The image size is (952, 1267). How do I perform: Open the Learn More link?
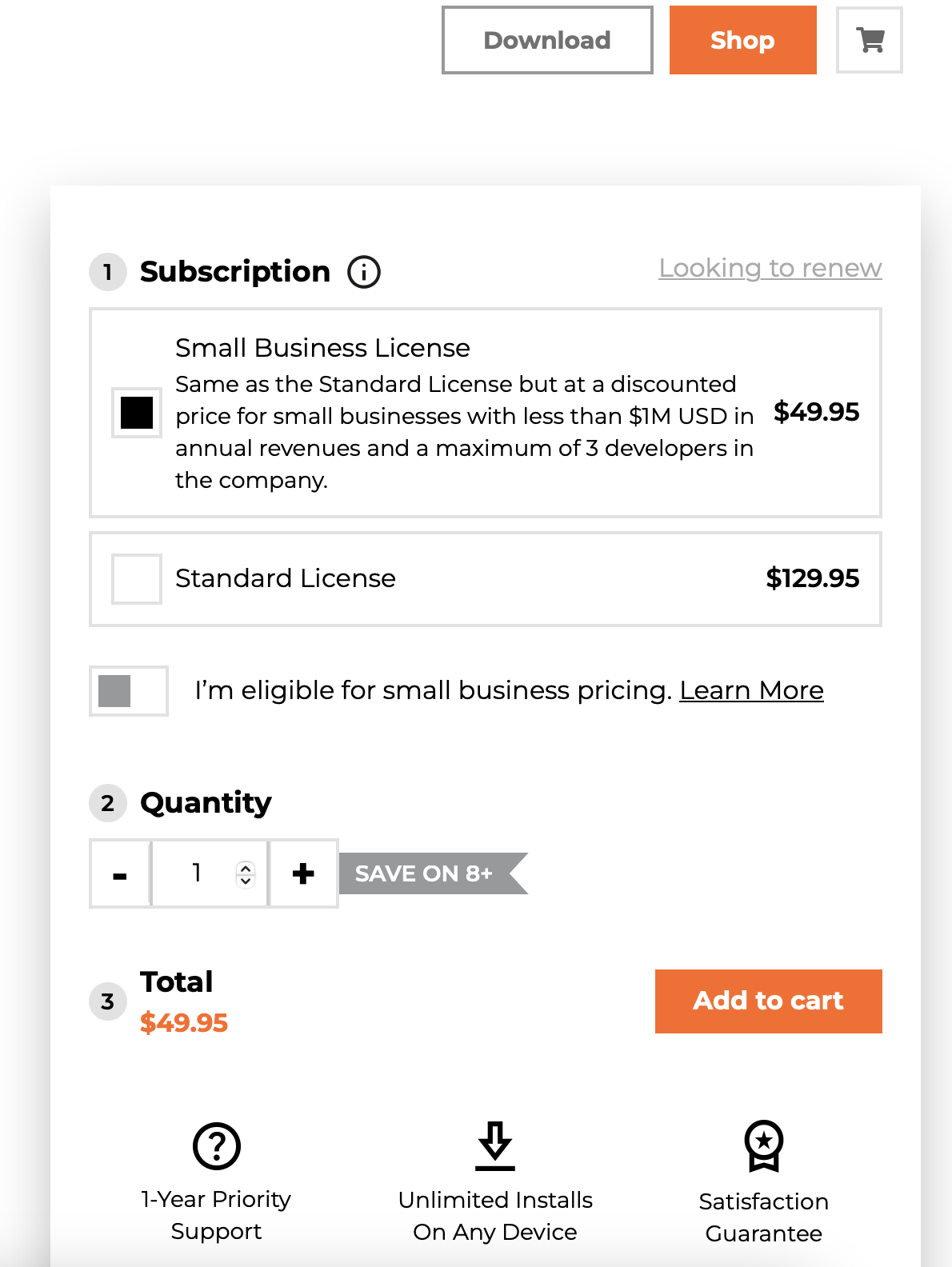(751, 690)
